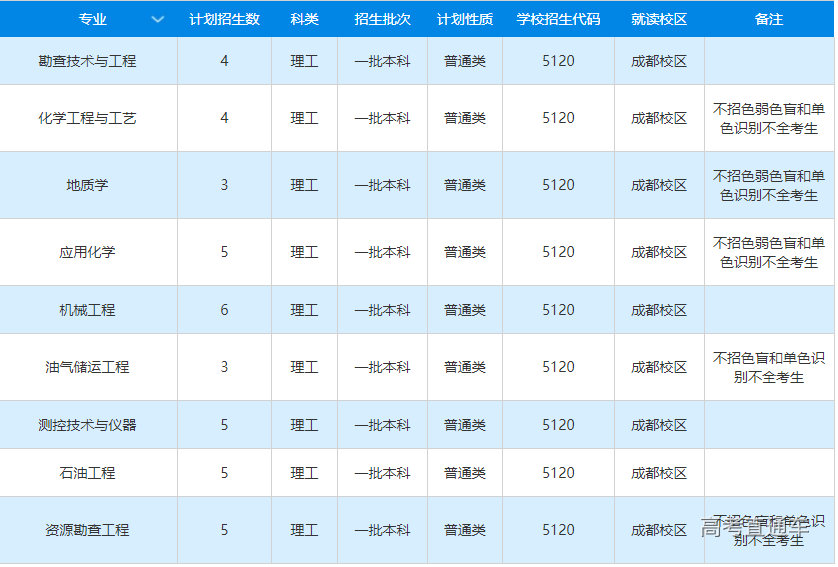Select the 科类 column header
838x567 pixels.
(x=304, y=19)
